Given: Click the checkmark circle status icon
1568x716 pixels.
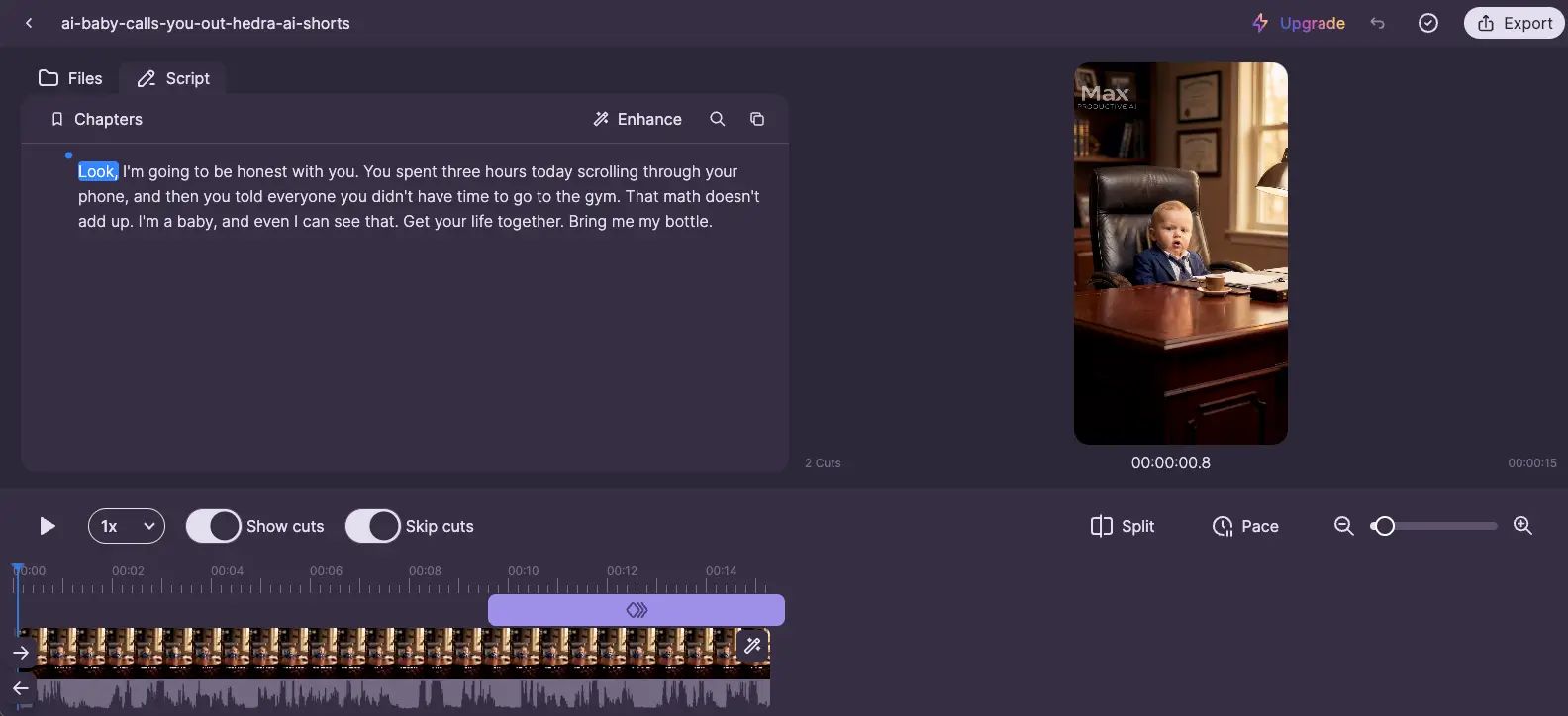Looking at the screenshot, I should 1427,23.
